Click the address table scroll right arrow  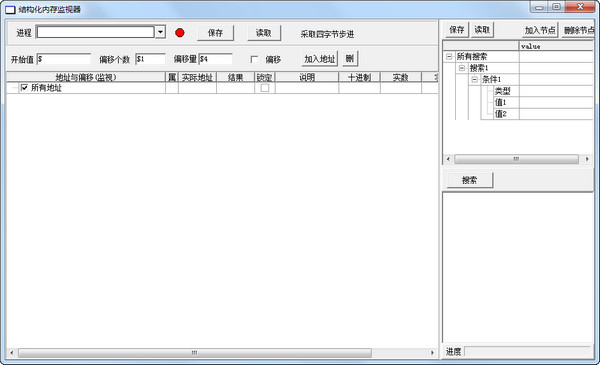click(432, 353)
